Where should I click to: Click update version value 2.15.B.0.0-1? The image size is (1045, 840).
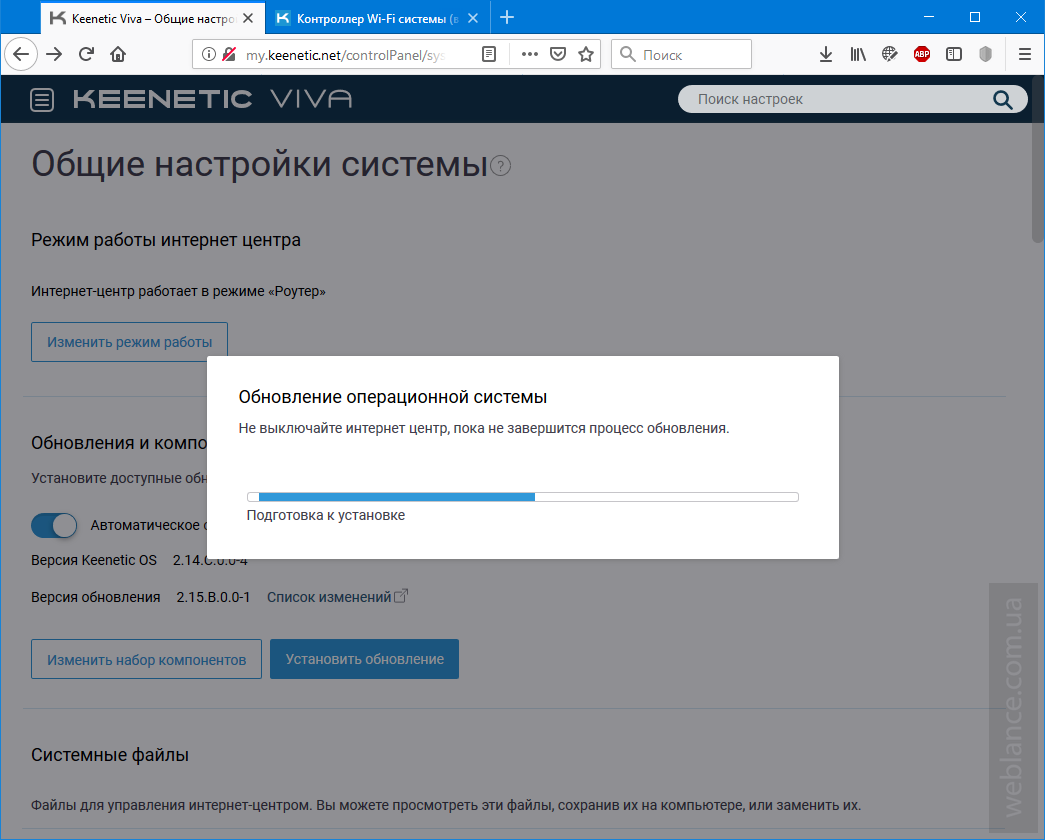pos(213,597)
